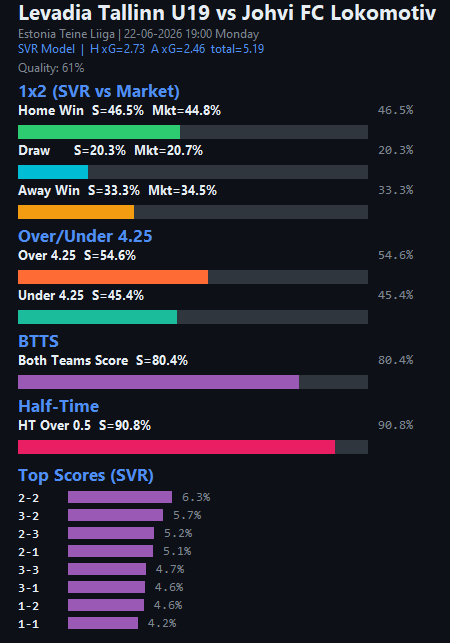
Task: Open the Top Scores (SVR) heading
Action: point(86,475)
